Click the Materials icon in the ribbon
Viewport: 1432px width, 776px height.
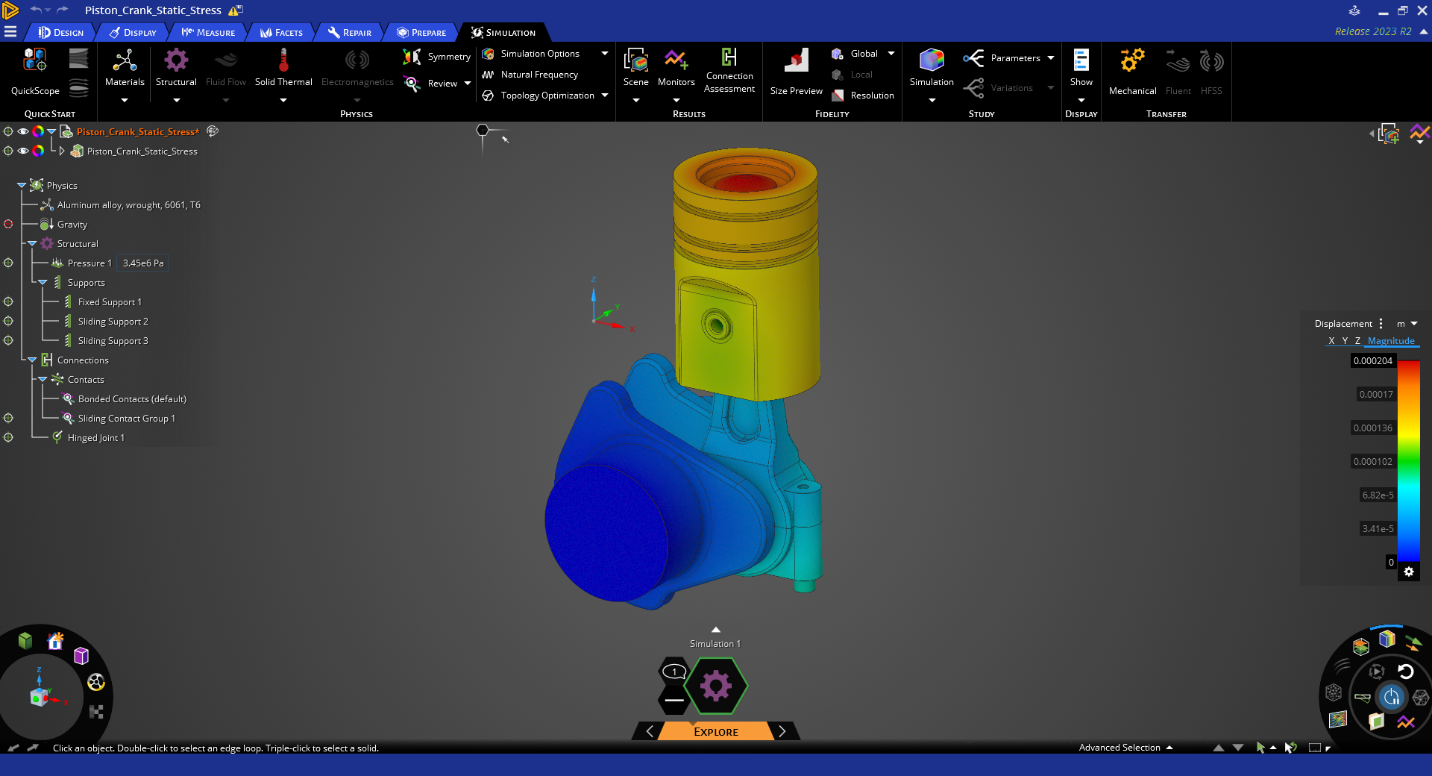click(124, 60)
